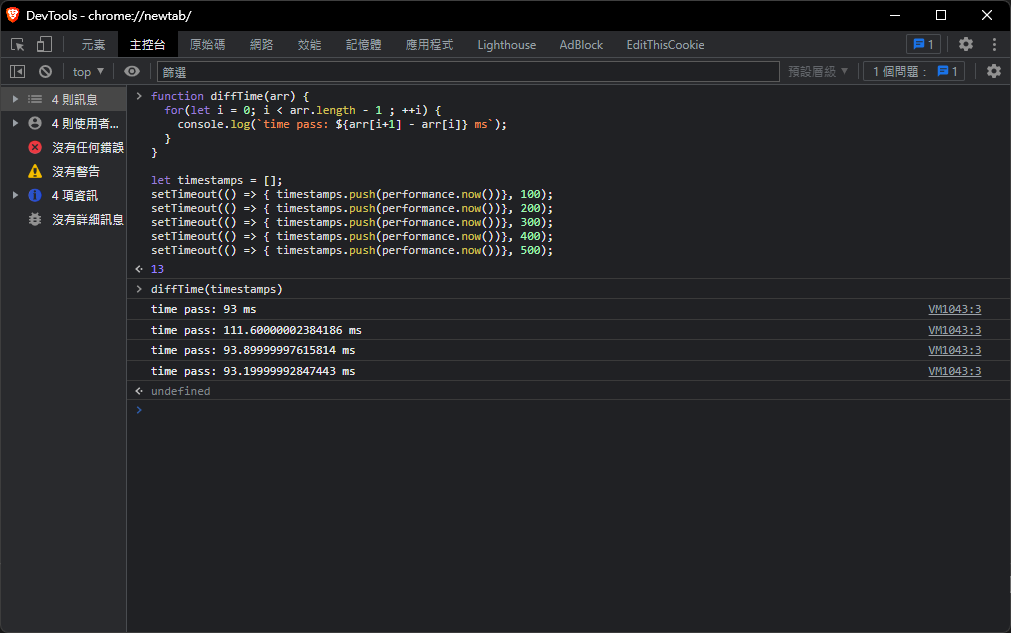The image size is (1011, 633).
Task: Click the 篩選 filter input field
Action: [x=468, y=72]
